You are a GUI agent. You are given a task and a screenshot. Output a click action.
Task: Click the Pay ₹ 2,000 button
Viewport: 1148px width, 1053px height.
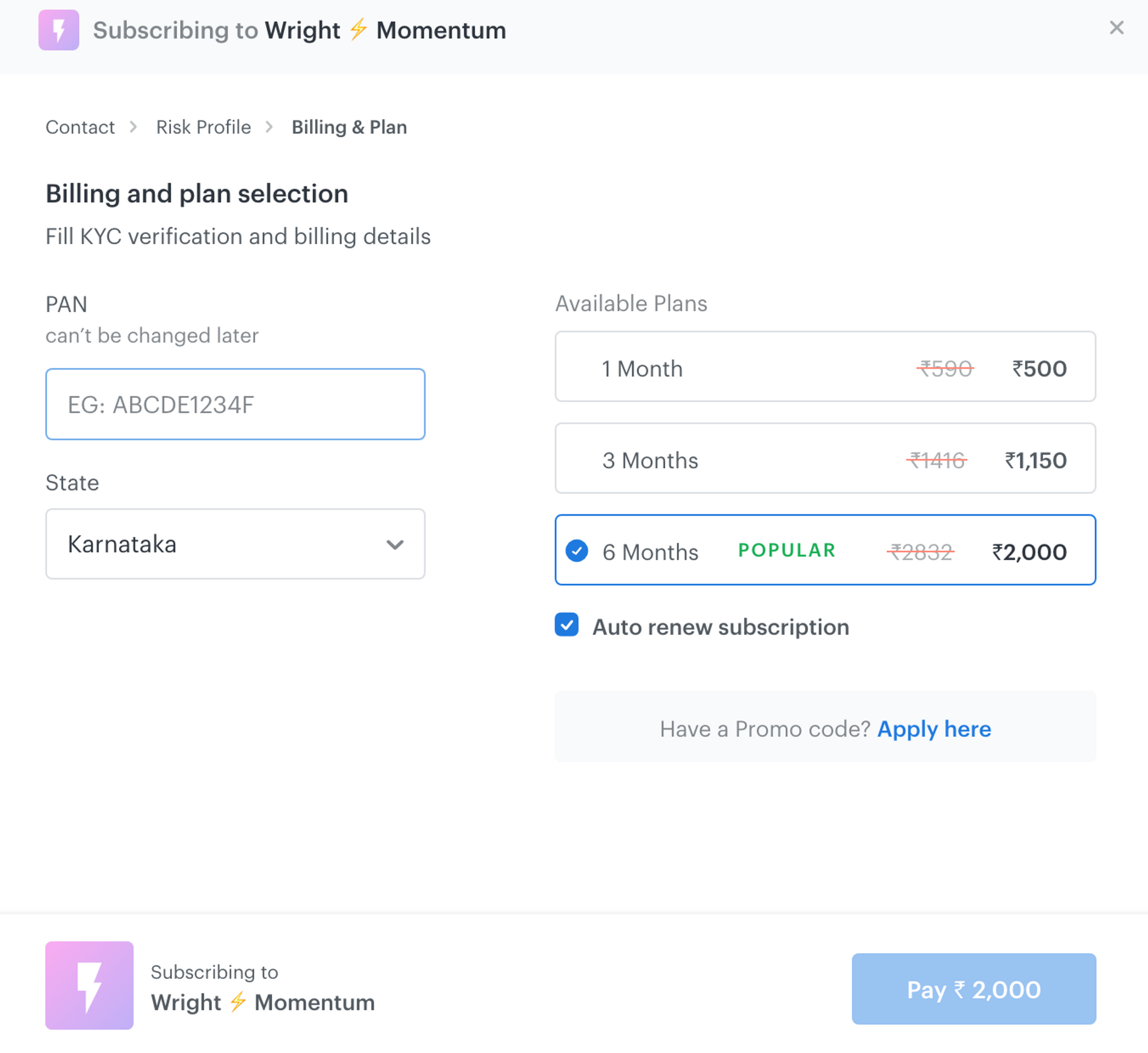pos(974,989)
